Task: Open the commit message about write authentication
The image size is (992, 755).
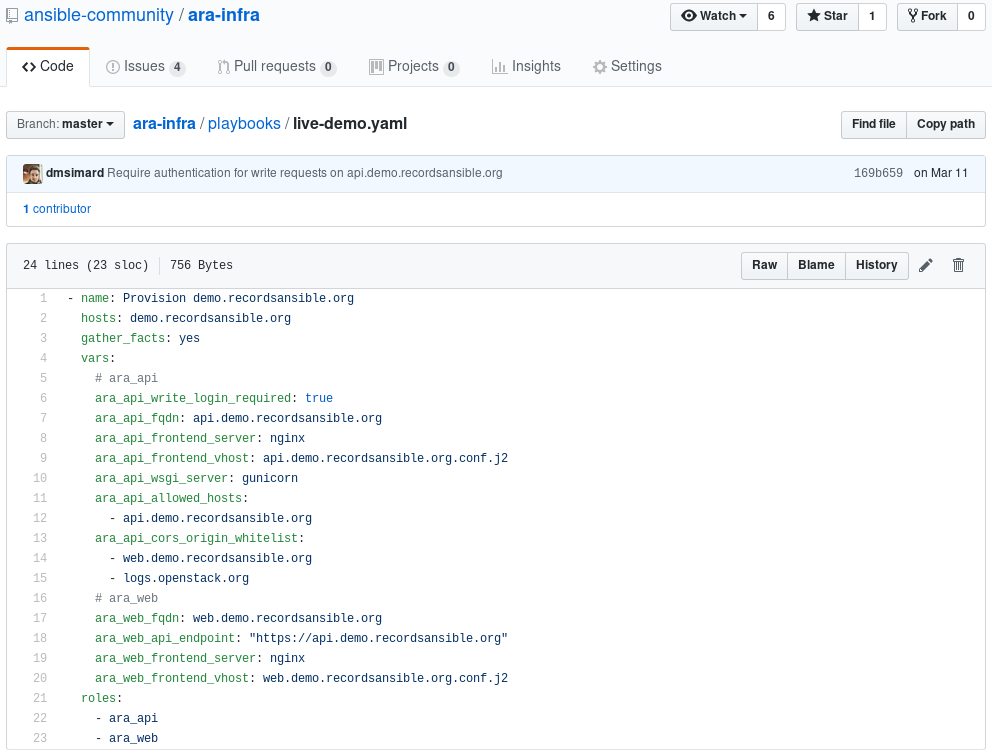Action: pos(304,173)
